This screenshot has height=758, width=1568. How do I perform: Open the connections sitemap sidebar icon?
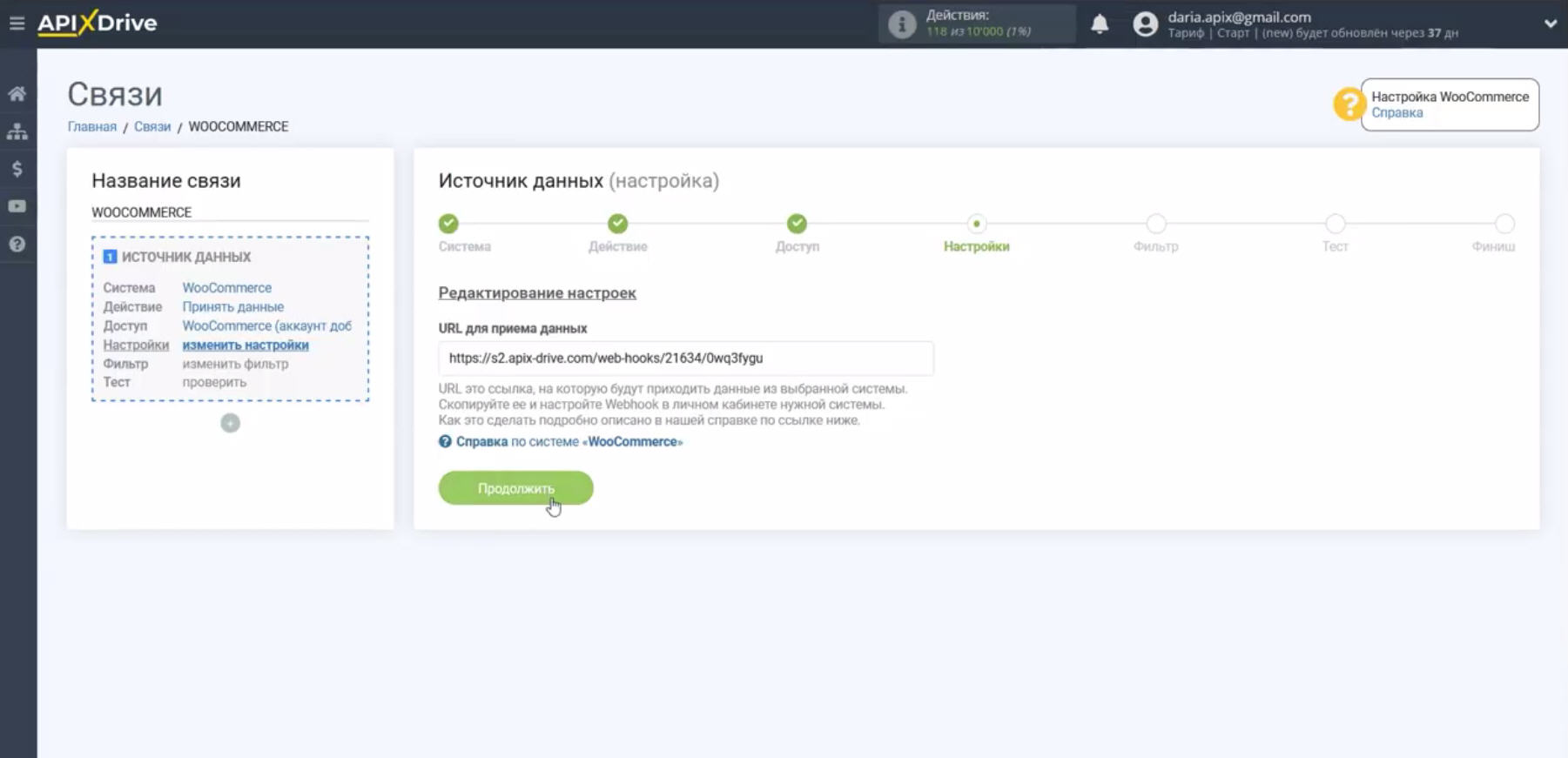[x=17, y=131]
